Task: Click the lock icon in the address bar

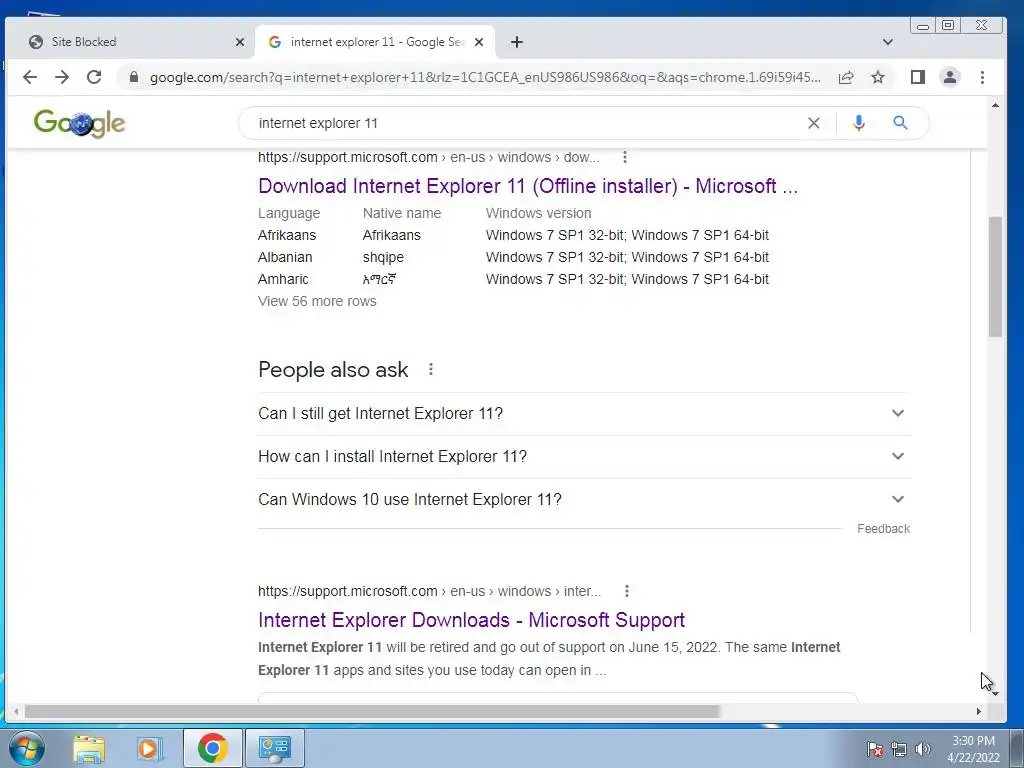Action: click(x=134, y=77)
